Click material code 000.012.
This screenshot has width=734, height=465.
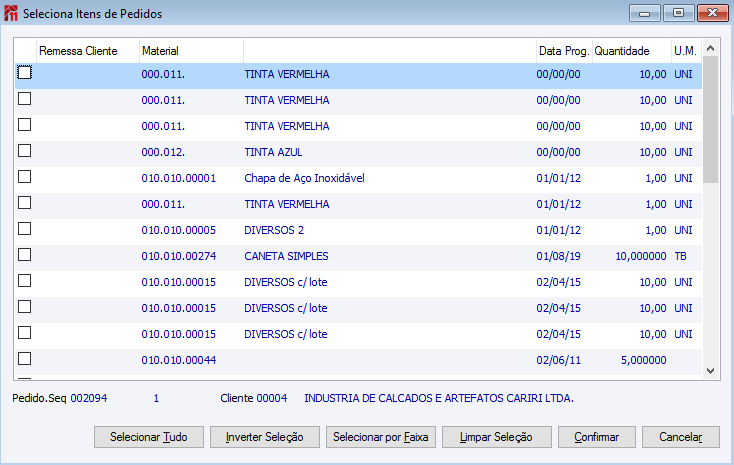pos(163,152)
